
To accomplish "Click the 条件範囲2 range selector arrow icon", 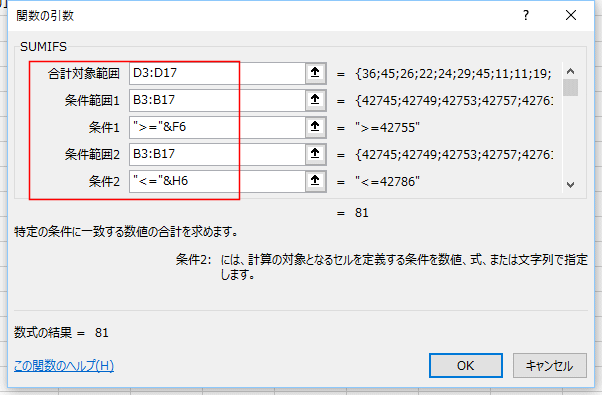I will pyautogui.click(x=315, y=154).
